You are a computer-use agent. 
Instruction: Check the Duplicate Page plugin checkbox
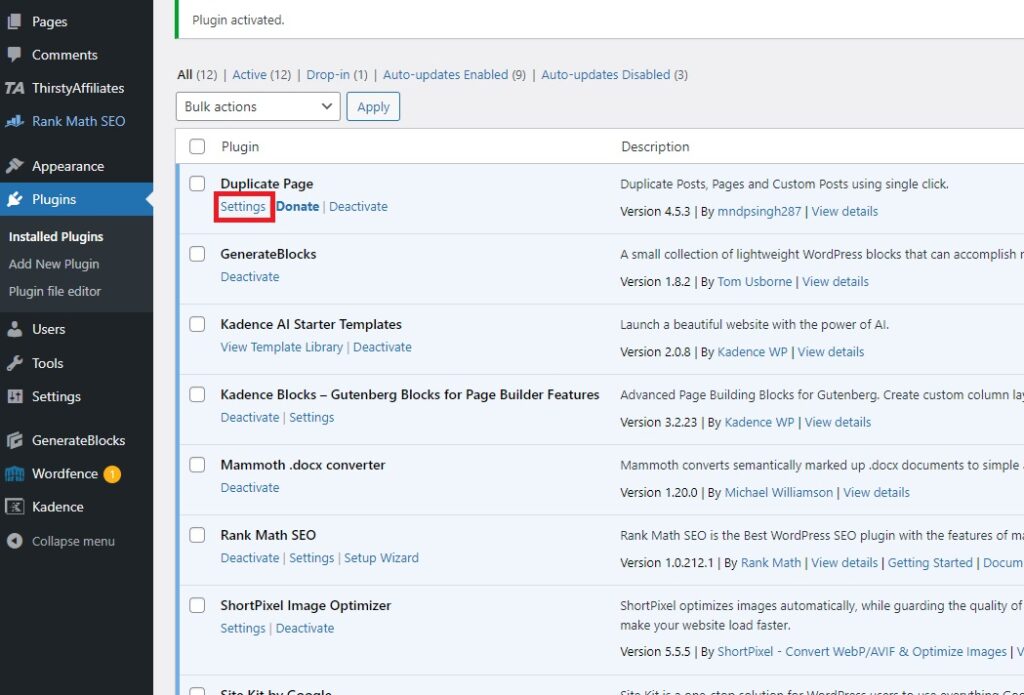(197, 184)
